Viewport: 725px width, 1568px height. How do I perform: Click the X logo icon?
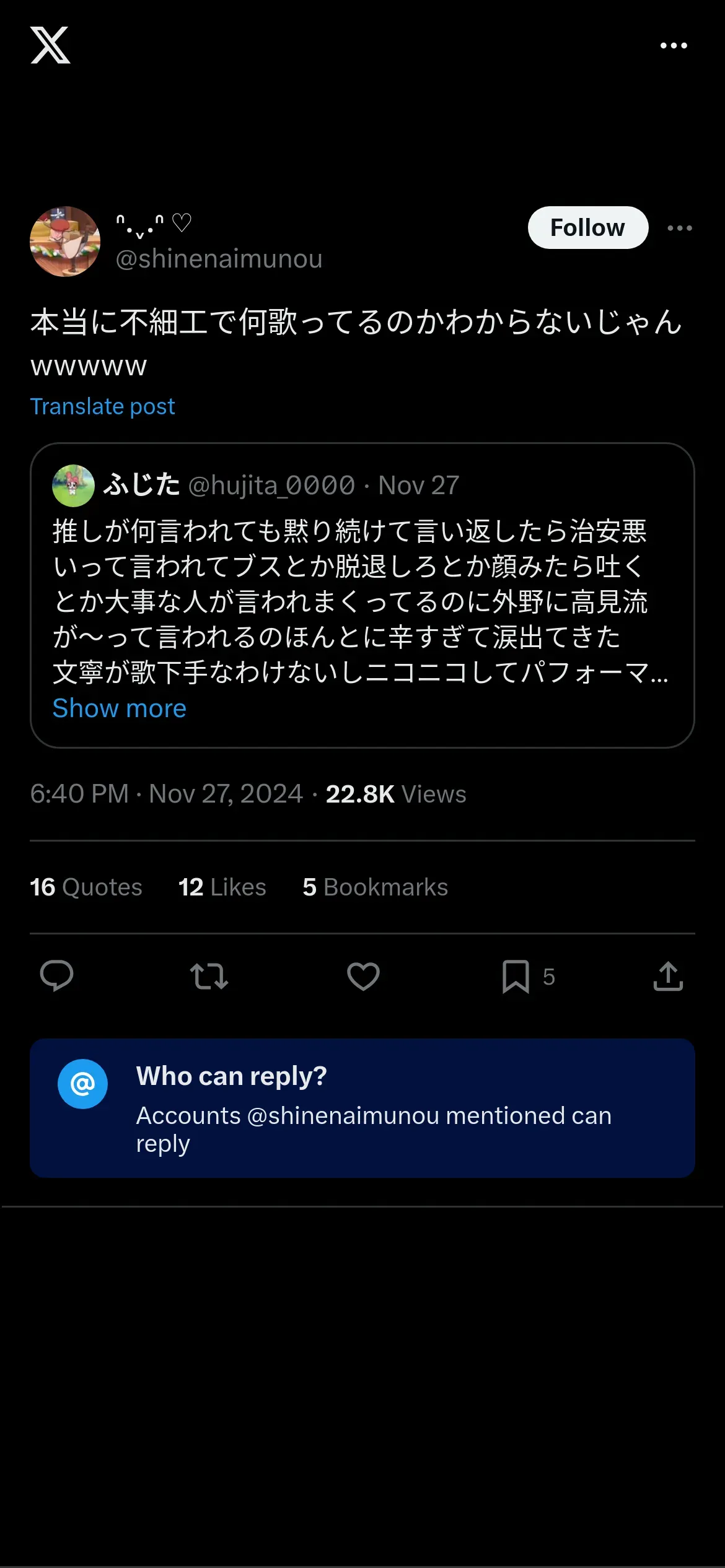coord(50,45)
